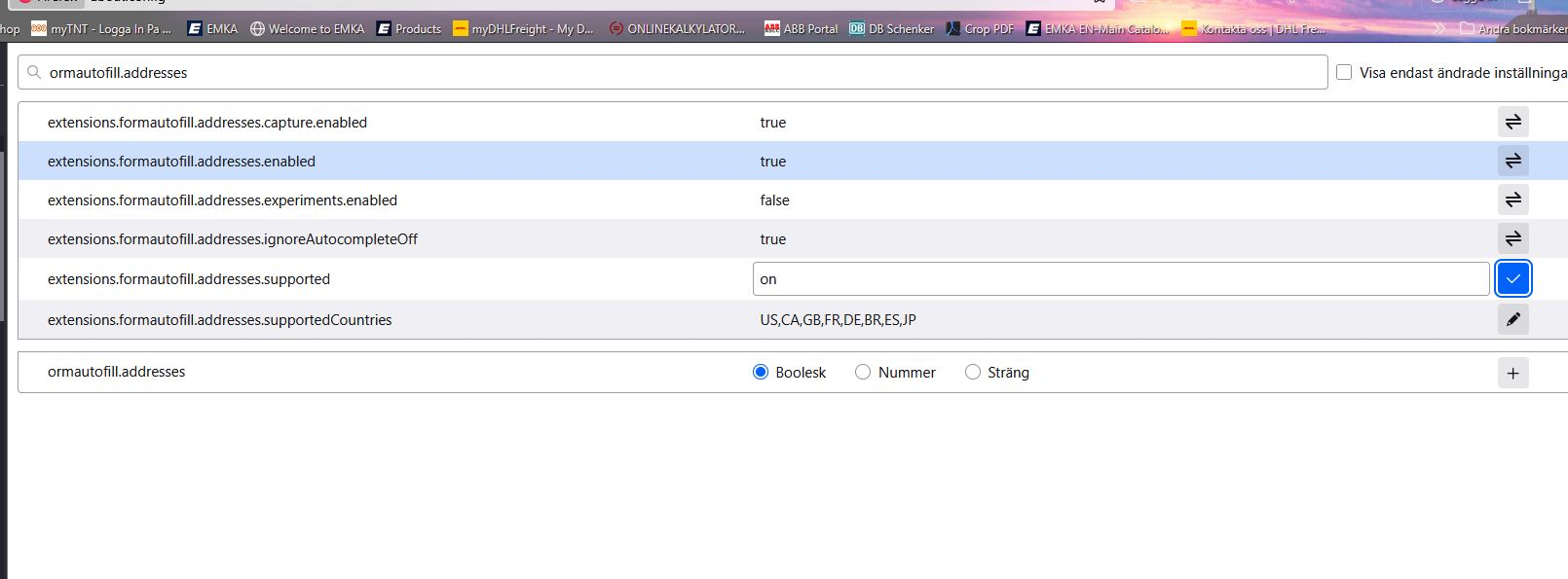The width and height of the screenshot is (1568, 579).
Task: Open the EMKA bookmark
Action: coord(212,29)
